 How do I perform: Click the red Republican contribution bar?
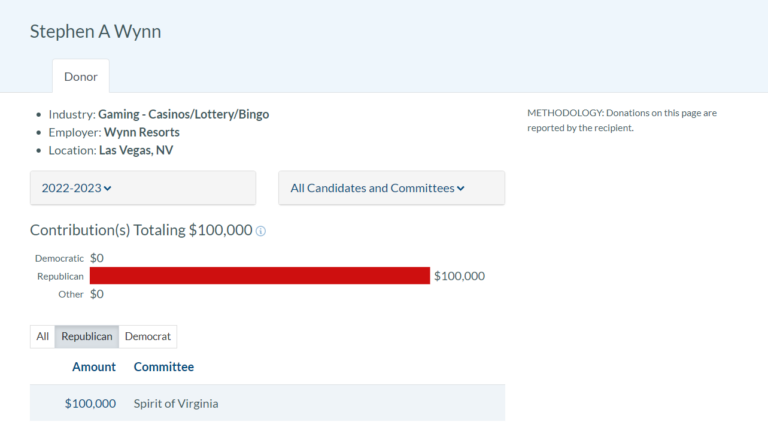260,275
